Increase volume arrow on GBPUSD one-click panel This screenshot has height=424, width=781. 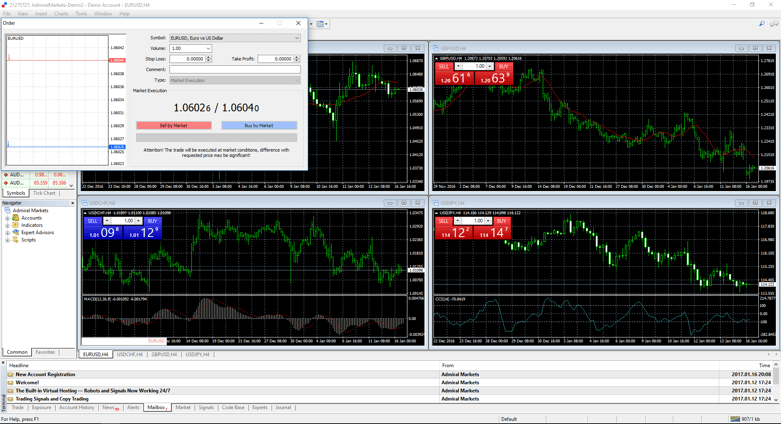[490, 66]
